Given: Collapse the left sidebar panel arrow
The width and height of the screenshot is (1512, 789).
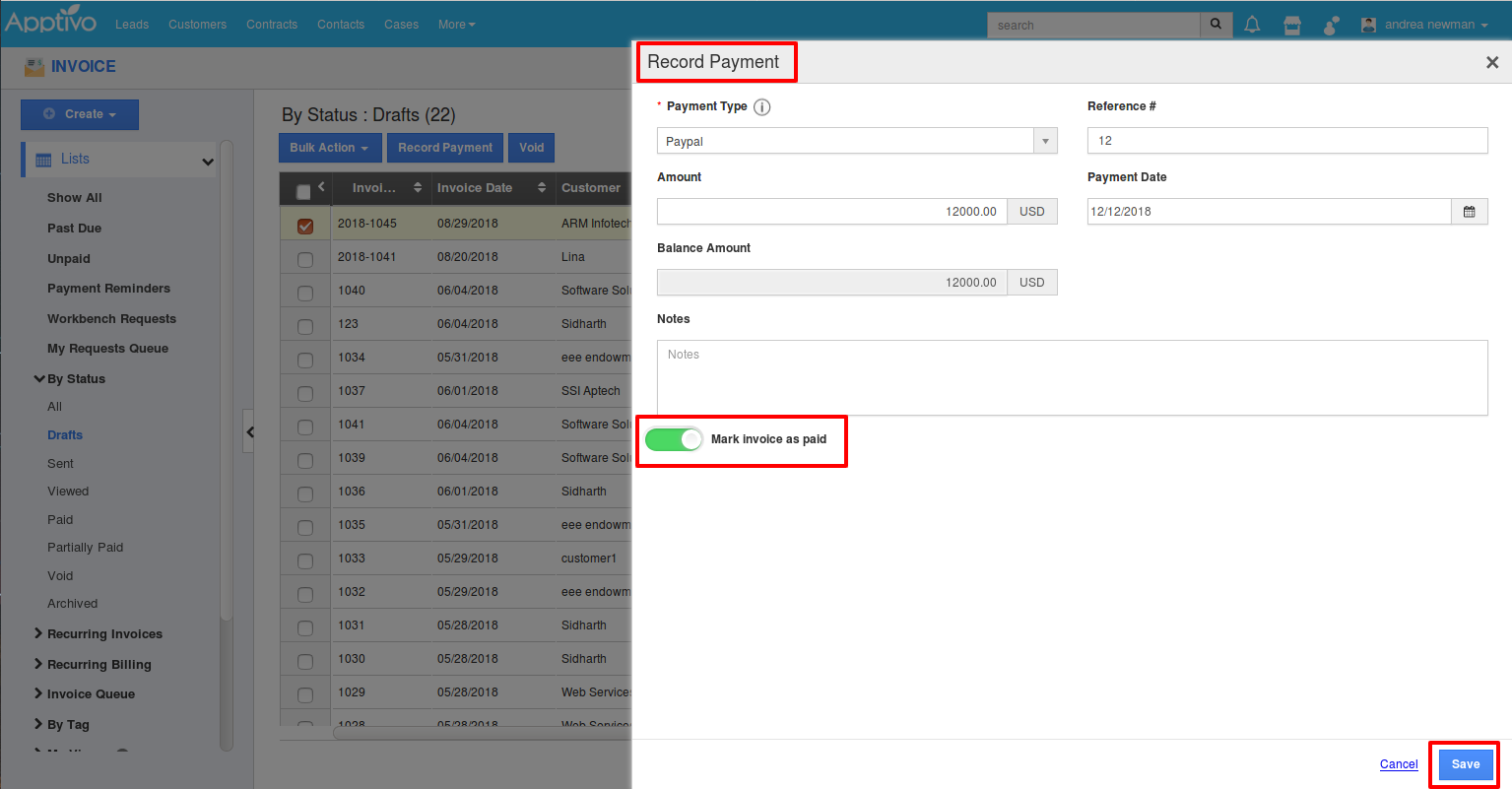Looking at the screenshot, I should click(x=249, y=431).
